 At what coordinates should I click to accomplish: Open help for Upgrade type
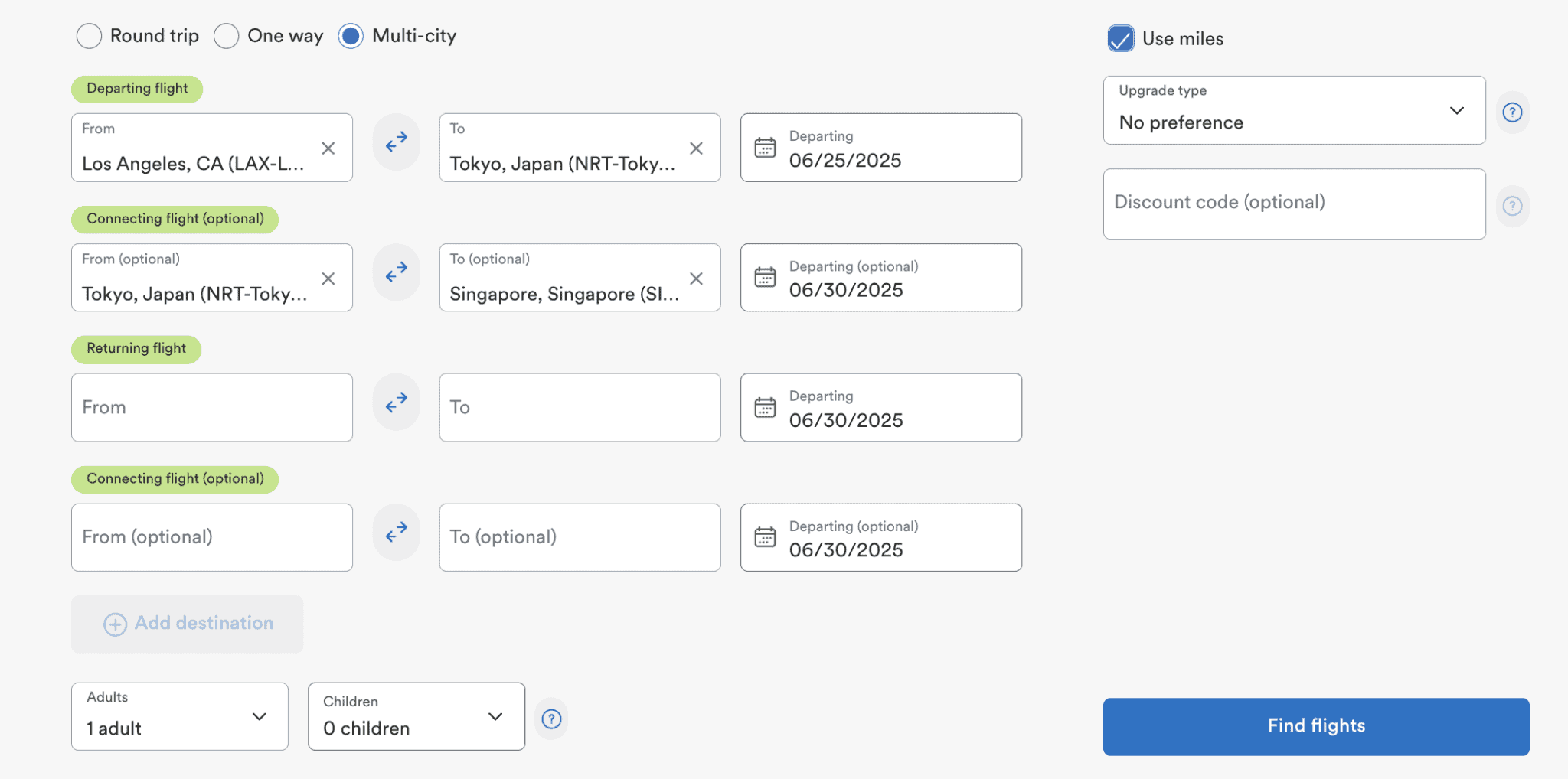point(1512,112)
